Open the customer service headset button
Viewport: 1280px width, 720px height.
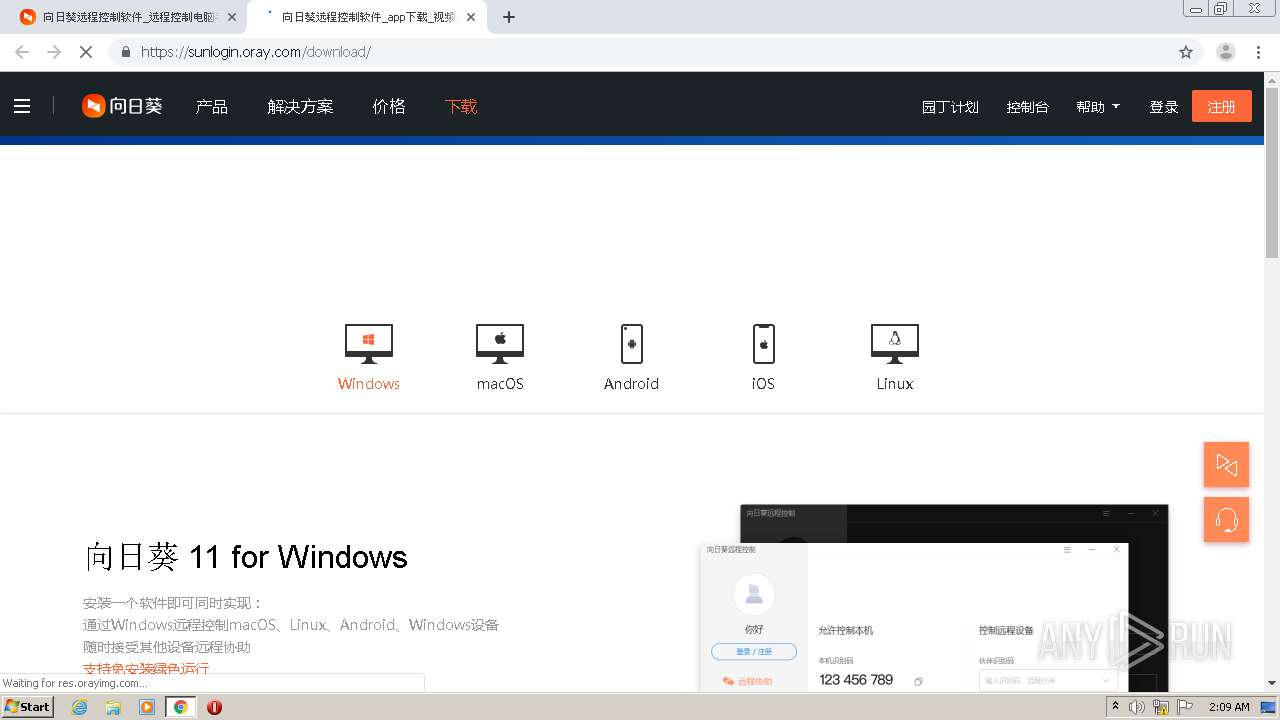pos(1226,520)
